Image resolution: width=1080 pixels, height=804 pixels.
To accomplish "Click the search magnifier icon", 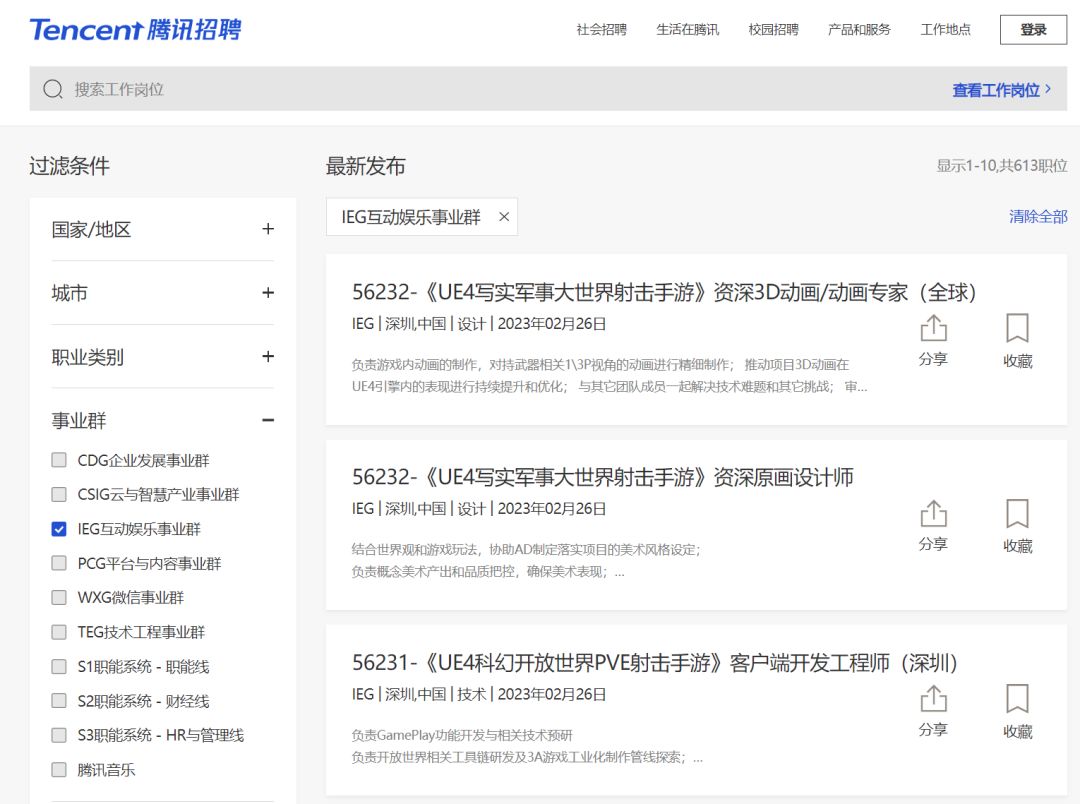I will [53, 89].
